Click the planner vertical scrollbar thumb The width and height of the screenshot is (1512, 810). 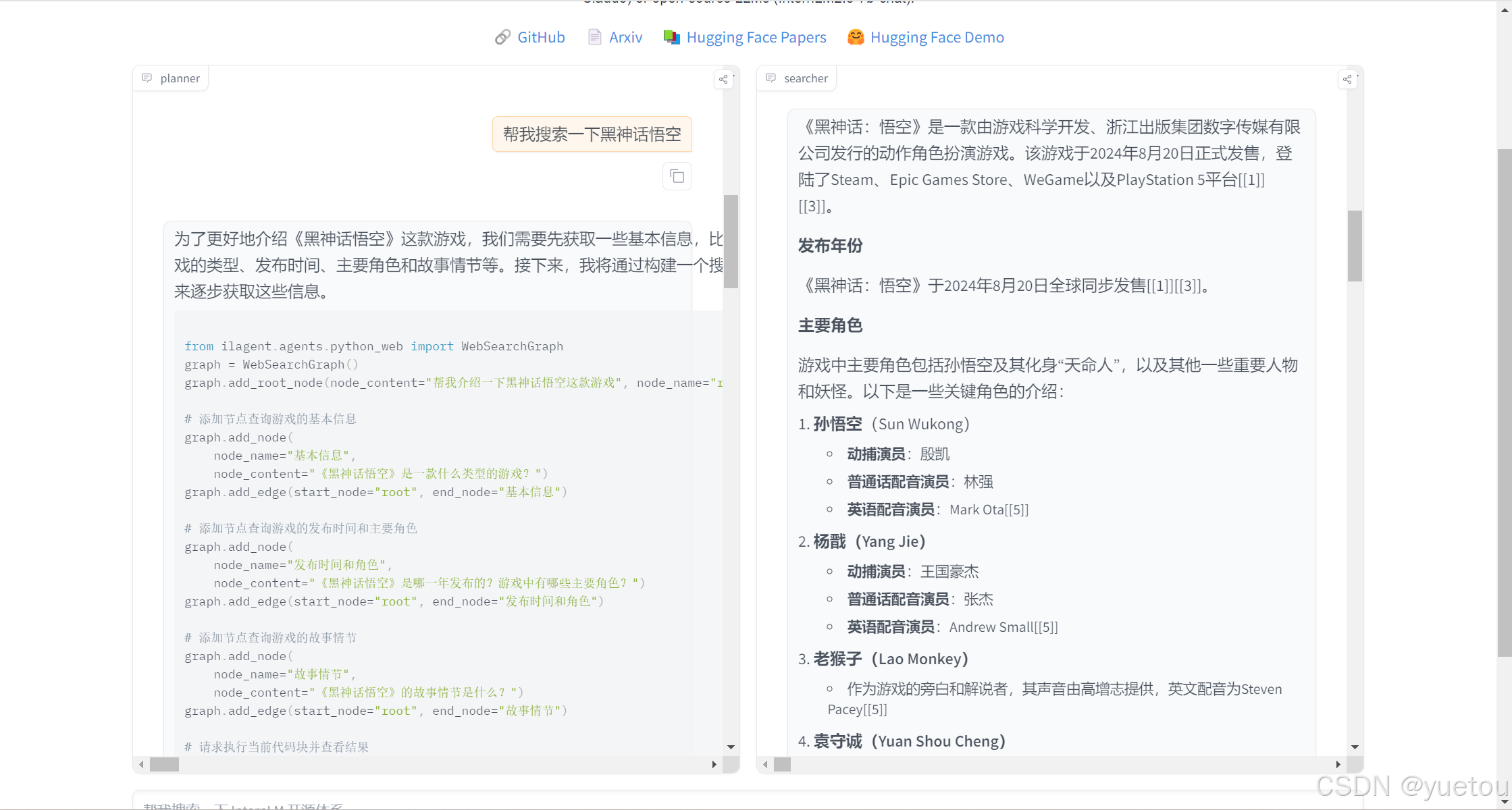(731, 241)
